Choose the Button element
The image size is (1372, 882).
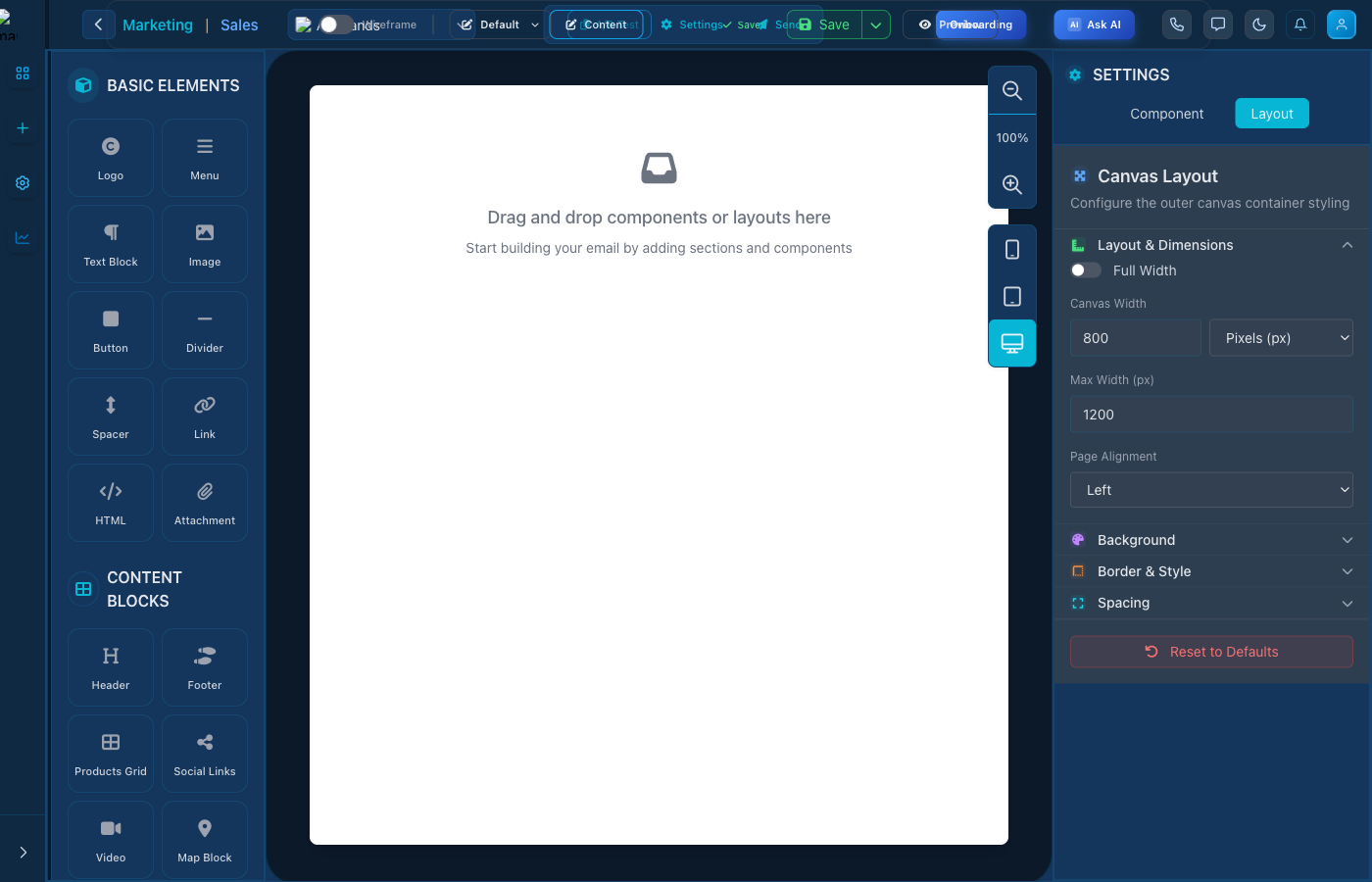(111, 330)
